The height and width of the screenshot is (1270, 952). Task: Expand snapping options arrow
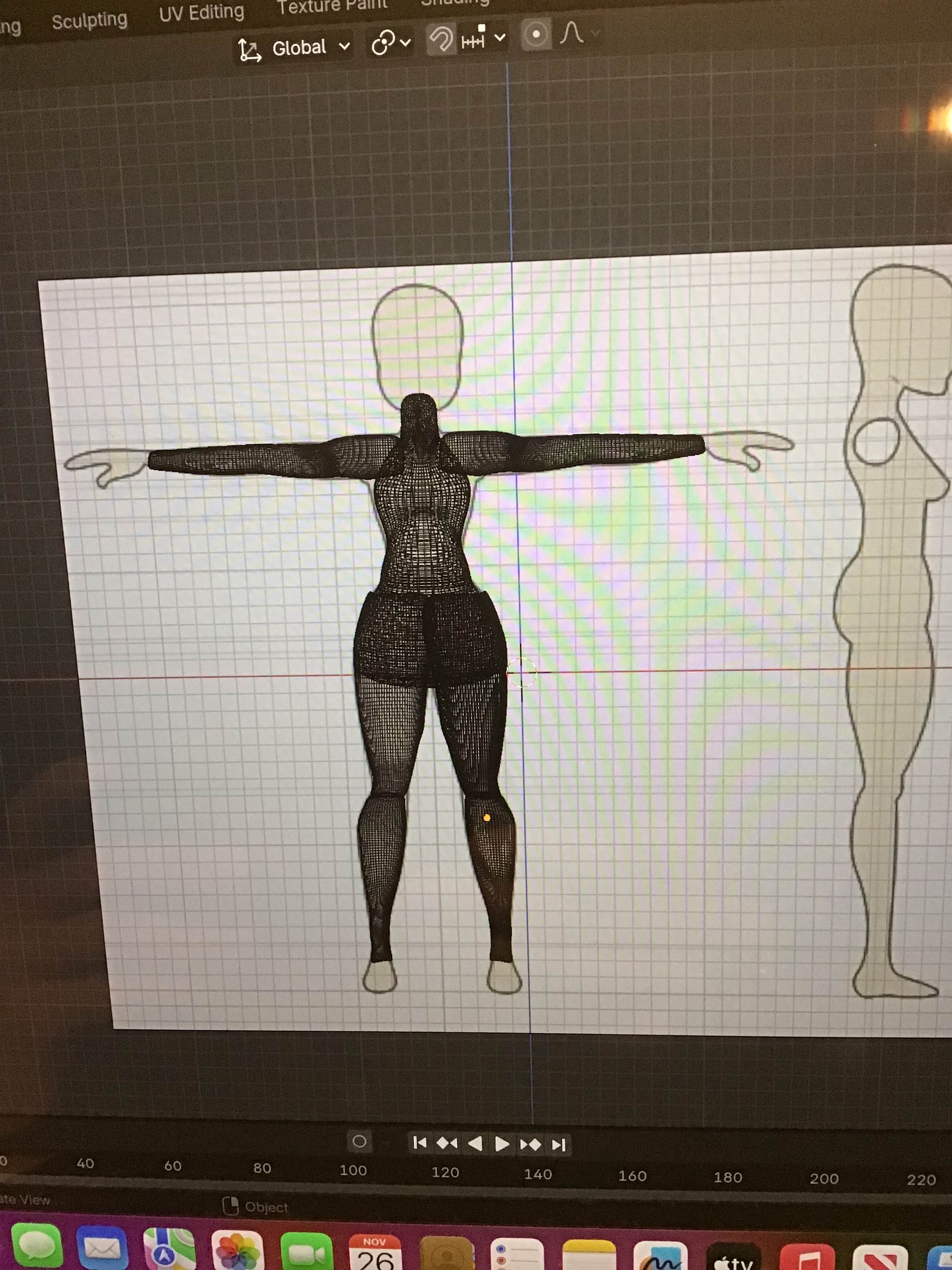(500, 38)
